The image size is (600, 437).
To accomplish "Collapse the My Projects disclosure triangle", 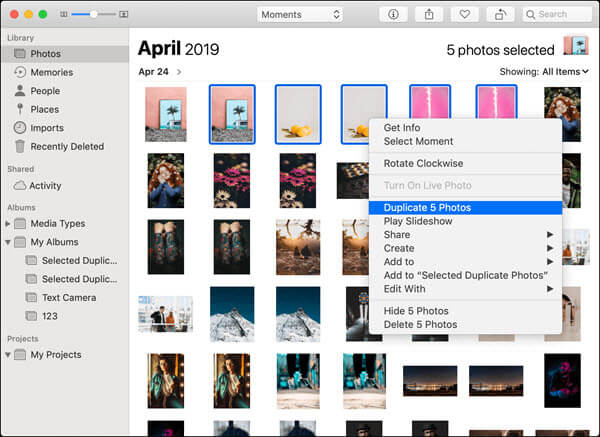I will [8, 355].
